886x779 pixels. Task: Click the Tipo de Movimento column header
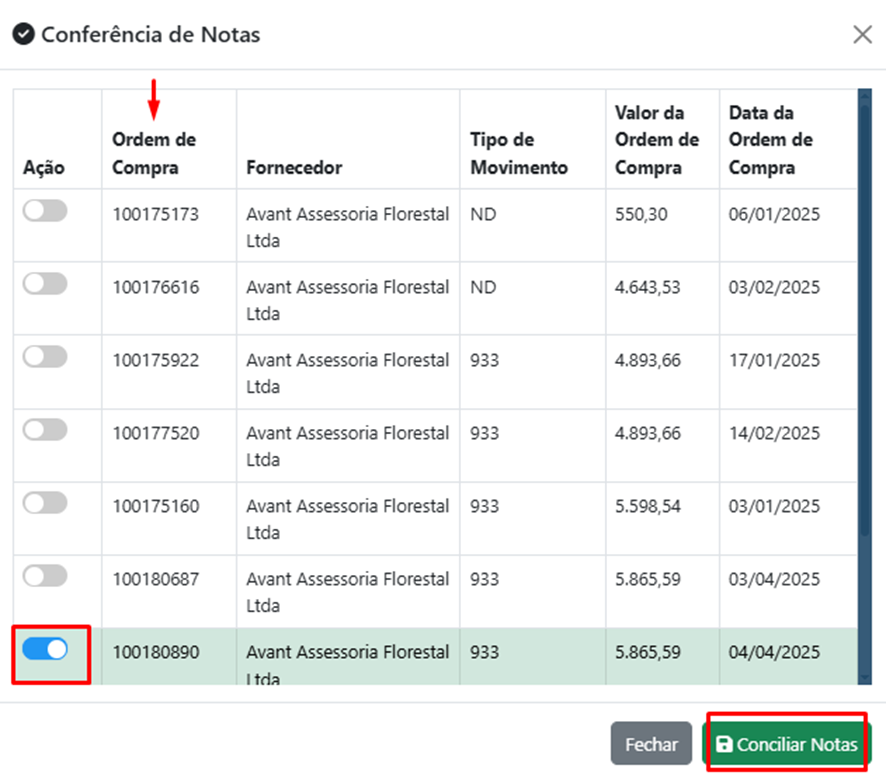(519, 153)
